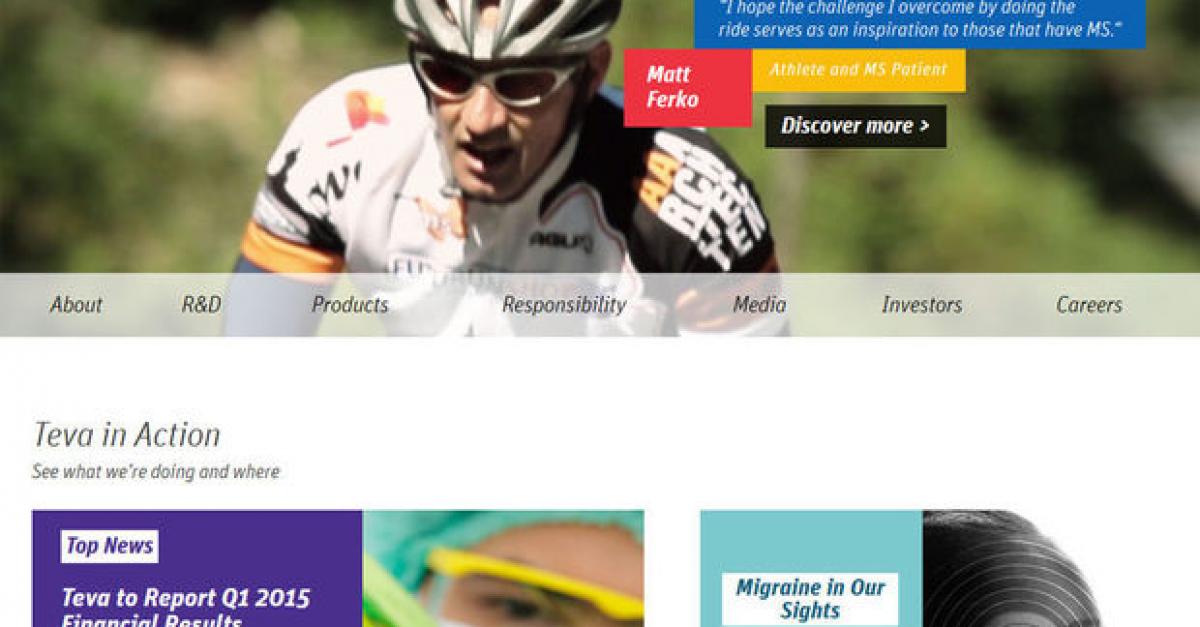Open the lab worker goggles thumbnail

point(503,569)
